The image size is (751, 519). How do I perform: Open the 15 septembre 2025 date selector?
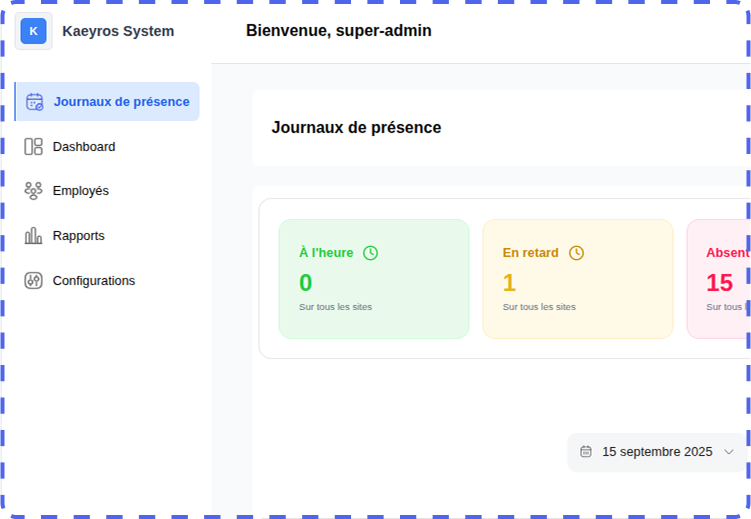(x=657, y=452)
